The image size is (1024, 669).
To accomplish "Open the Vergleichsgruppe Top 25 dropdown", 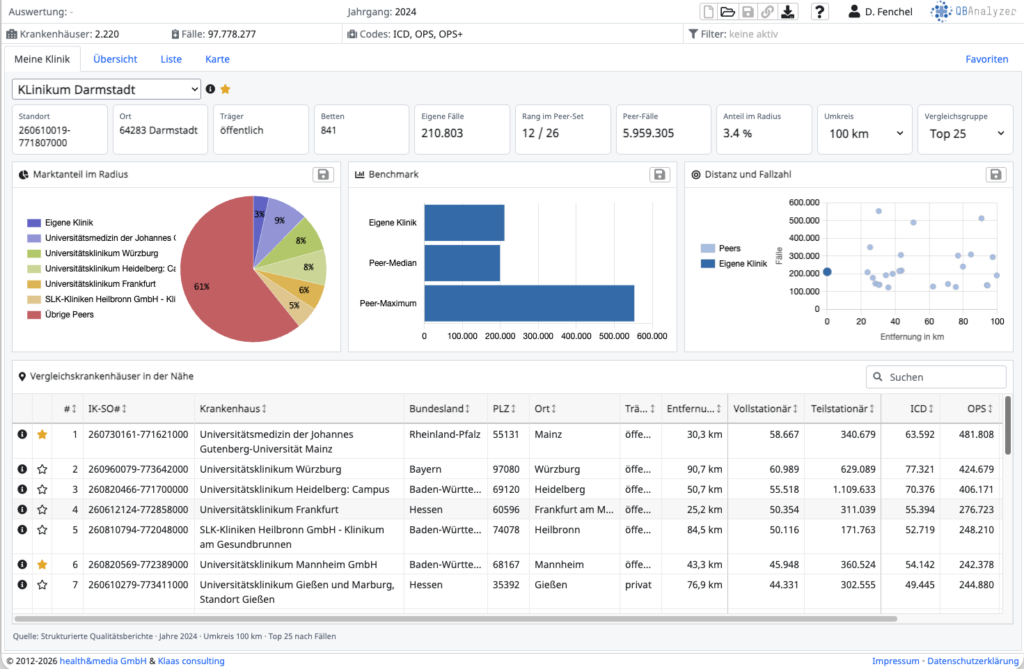I will [x=966, y=133].
